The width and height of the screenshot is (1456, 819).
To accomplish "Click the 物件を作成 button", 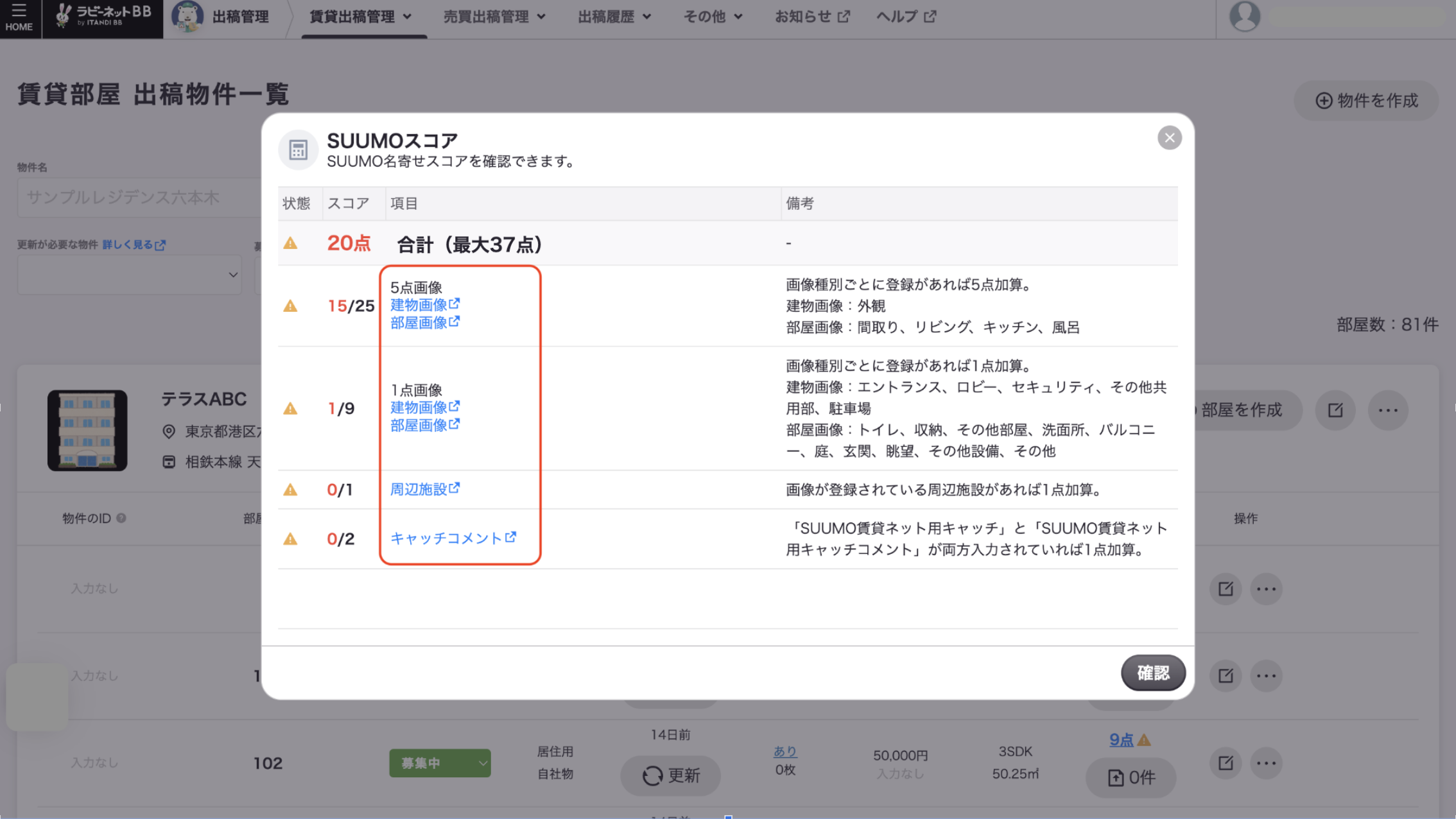I will point(1366,100).
